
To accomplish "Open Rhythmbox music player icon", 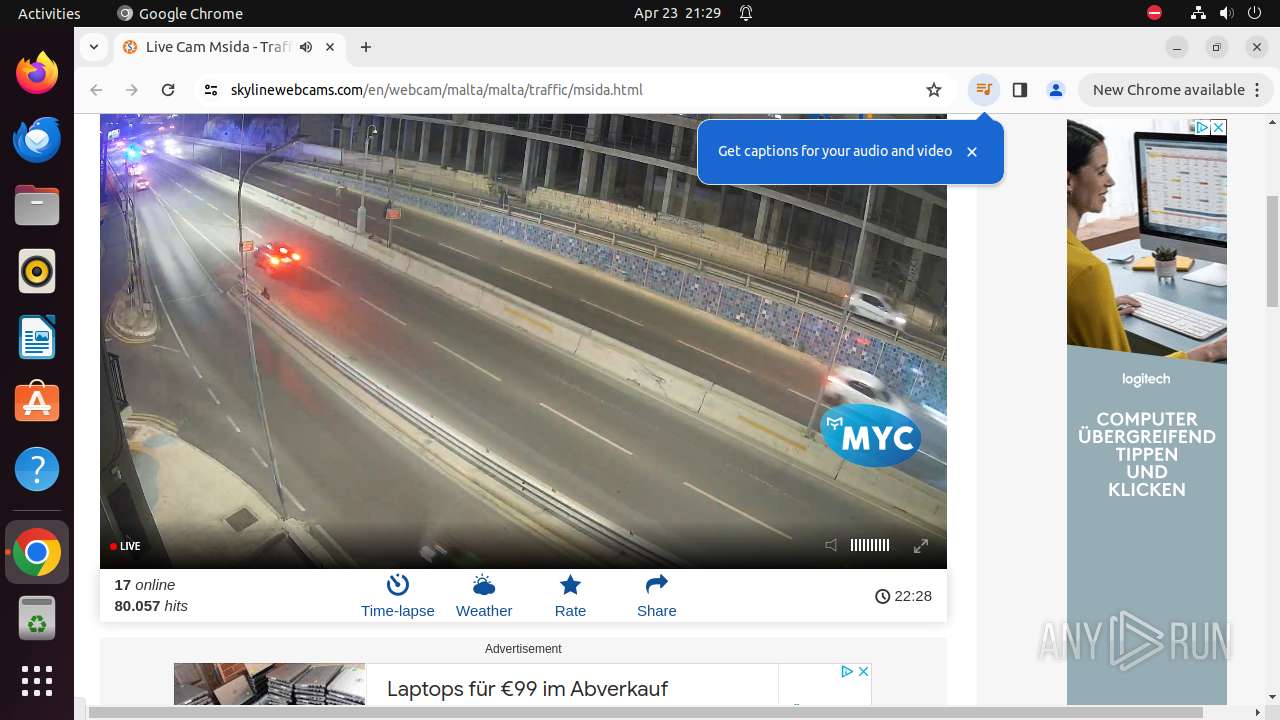I will [37, 271].
